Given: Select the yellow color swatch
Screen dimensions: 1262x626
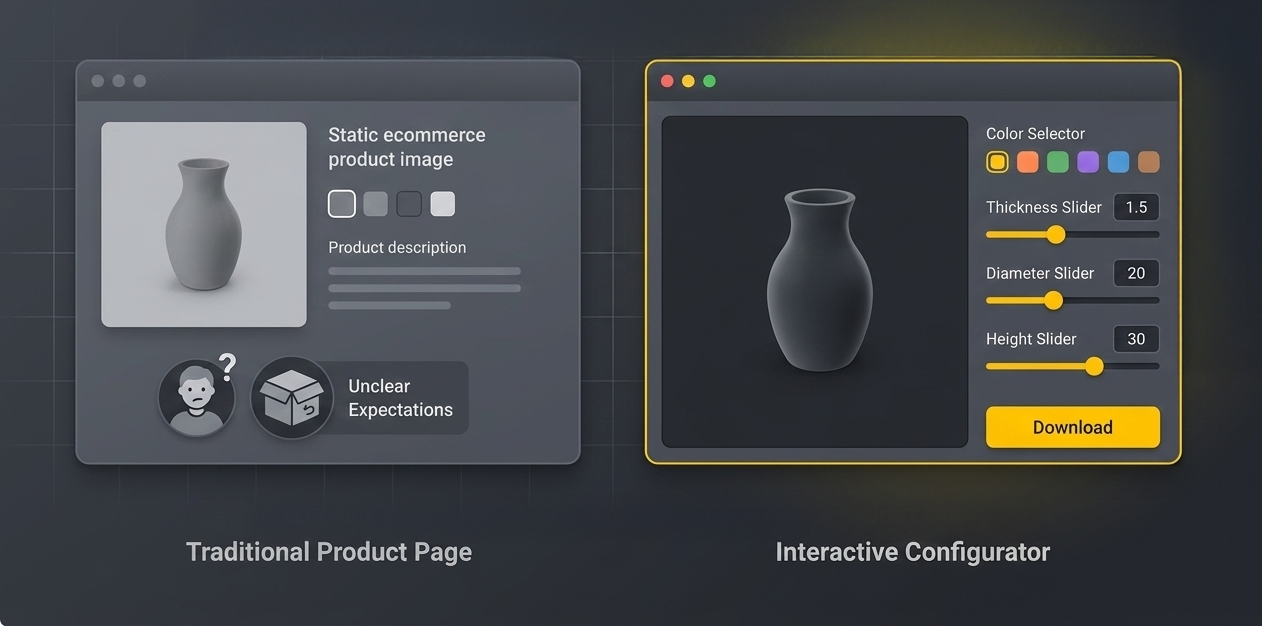Looking at the screenshot, I should (997, 162).
